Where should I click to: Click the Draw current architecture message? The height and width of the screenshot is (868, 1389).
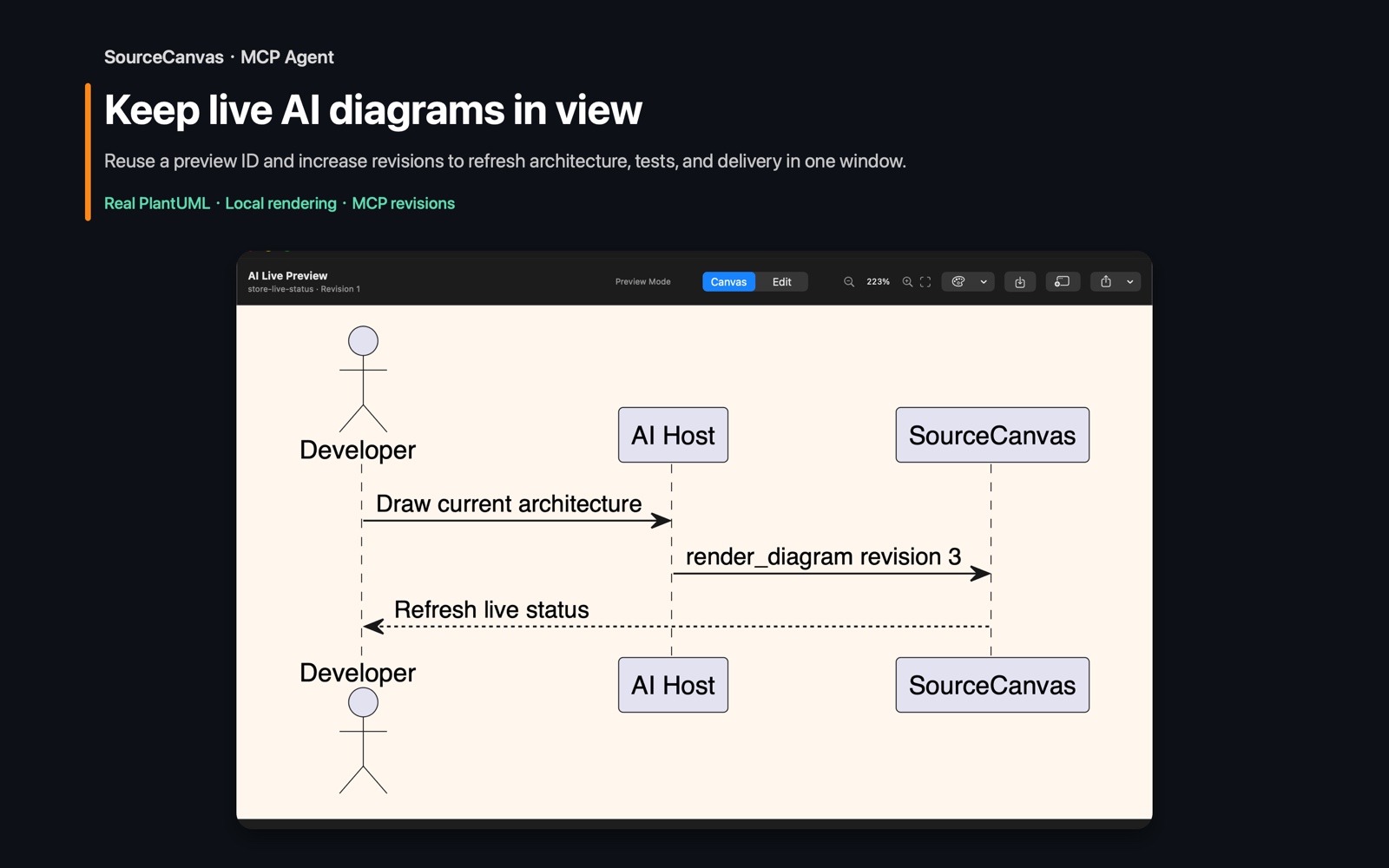pyautogui.click(x=509, y=504)
